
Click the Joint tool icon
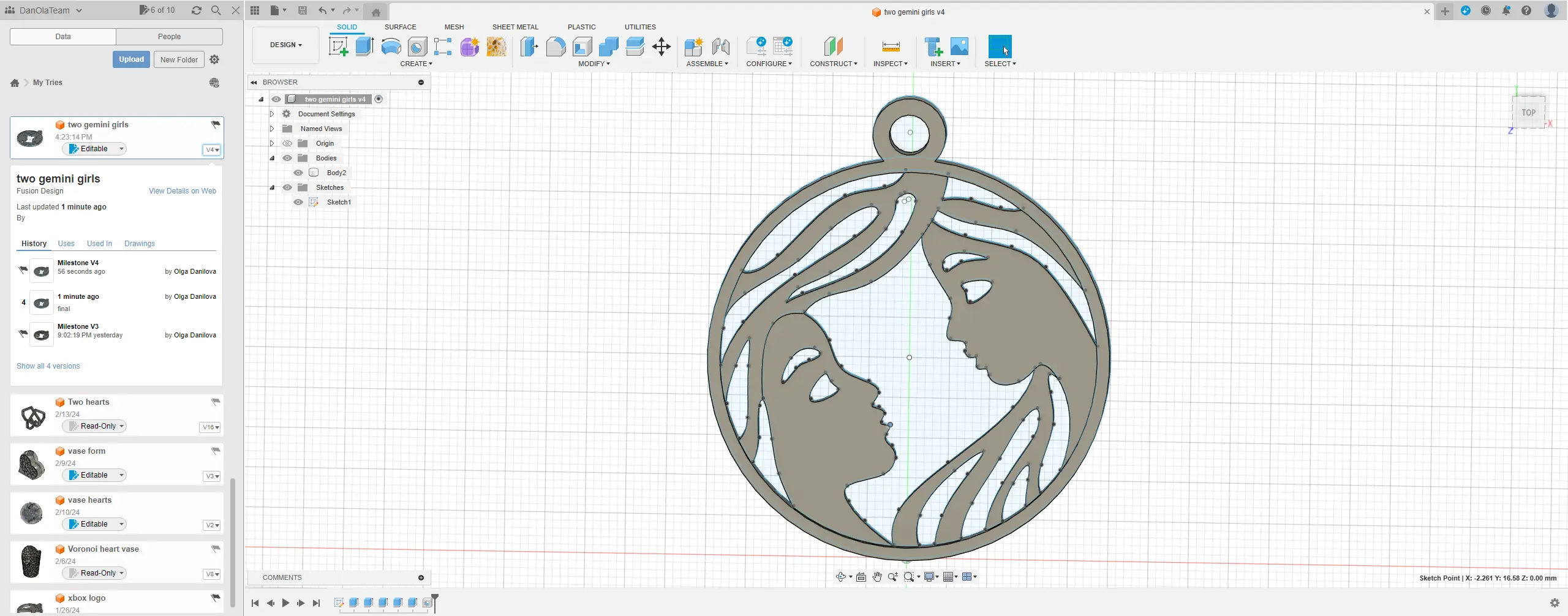click(721, 47)
